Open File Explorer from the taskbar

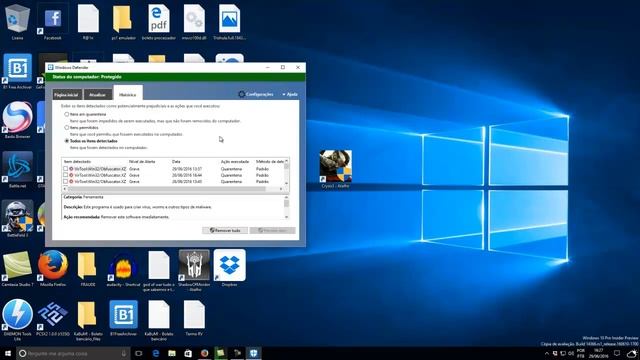tap(172, 353)
